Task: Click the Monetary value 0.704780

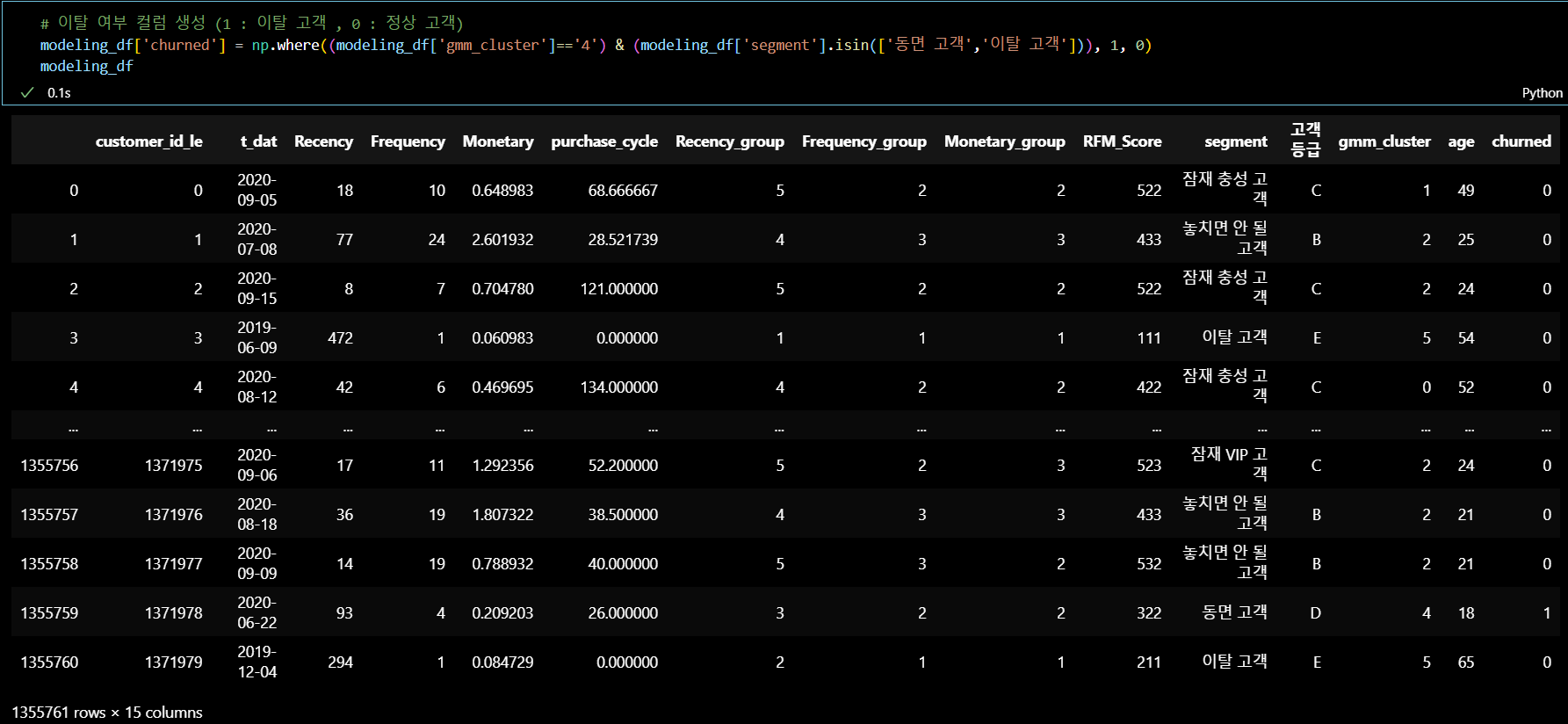Action: [502, 289]
